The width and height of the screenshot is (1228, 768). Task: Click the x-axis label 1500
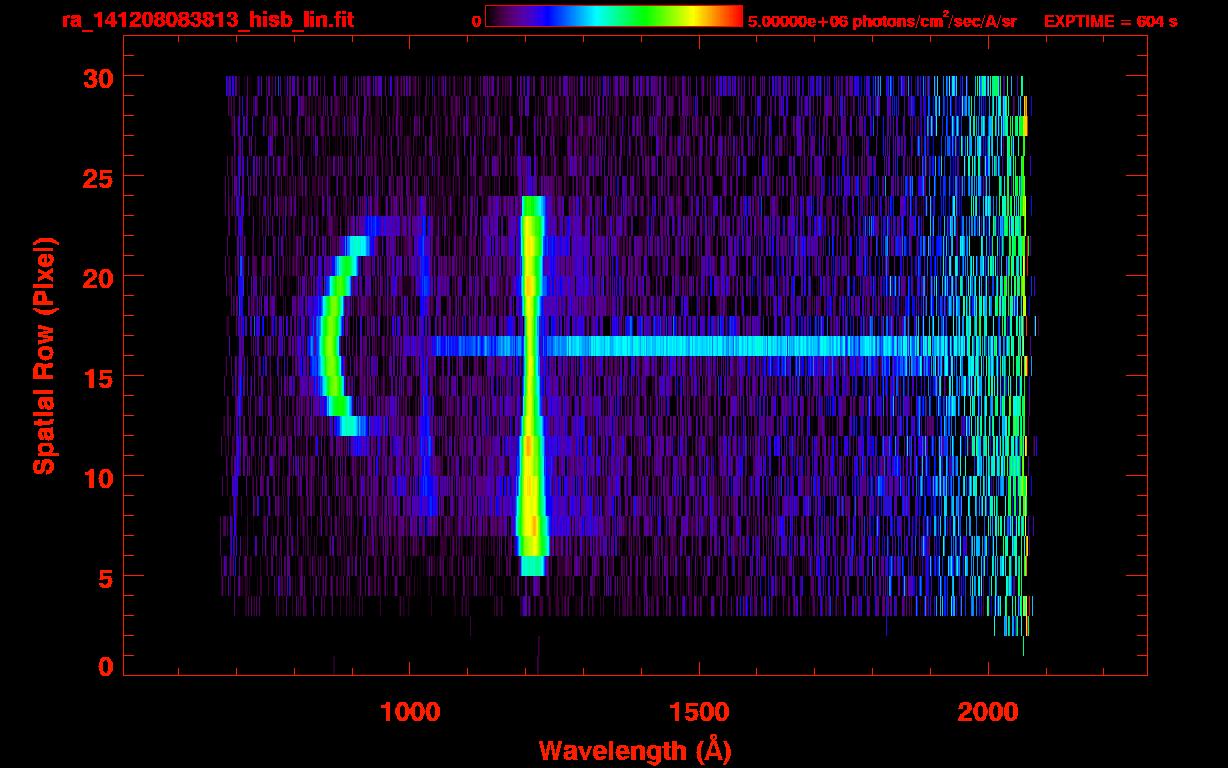(x=699, y=712)
